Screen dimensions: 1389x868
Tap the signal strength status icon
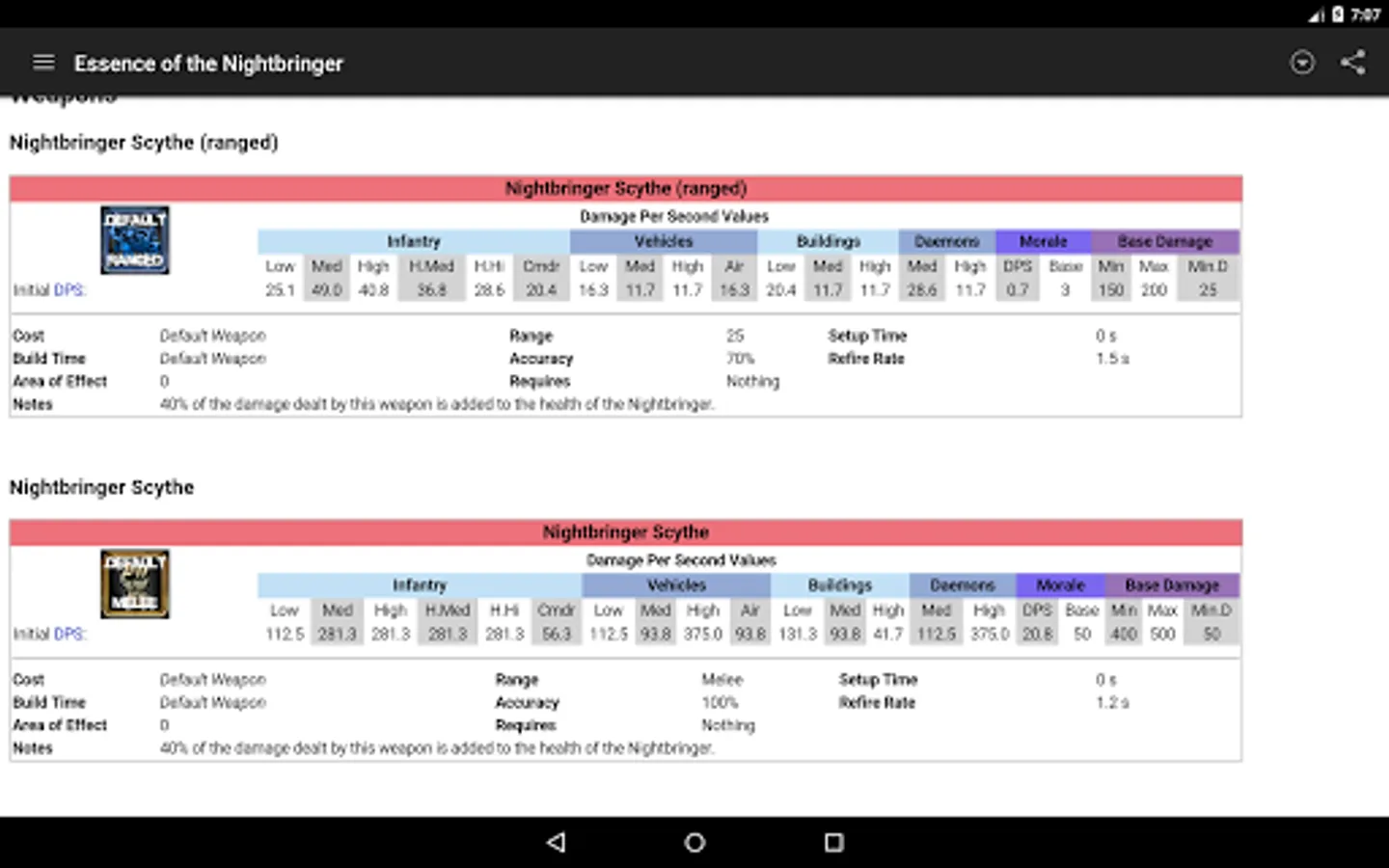[x=1317, y=14]
